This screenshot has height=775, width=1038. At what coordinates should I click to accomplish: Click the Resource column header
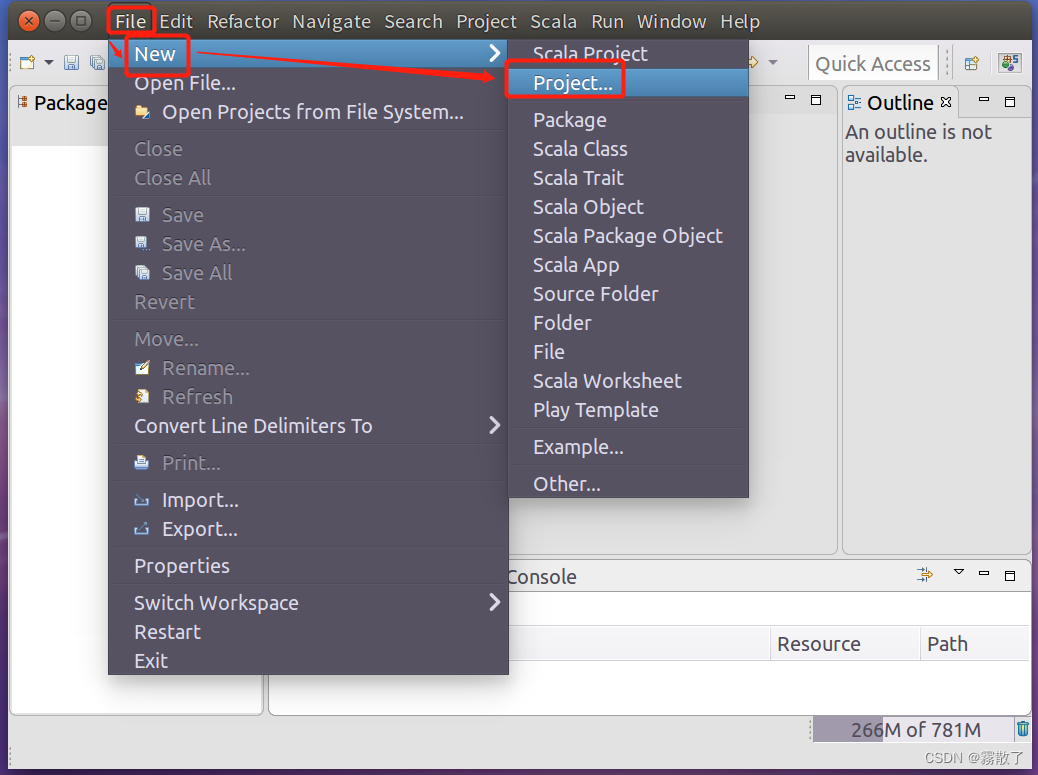click(x=845, y=643)
